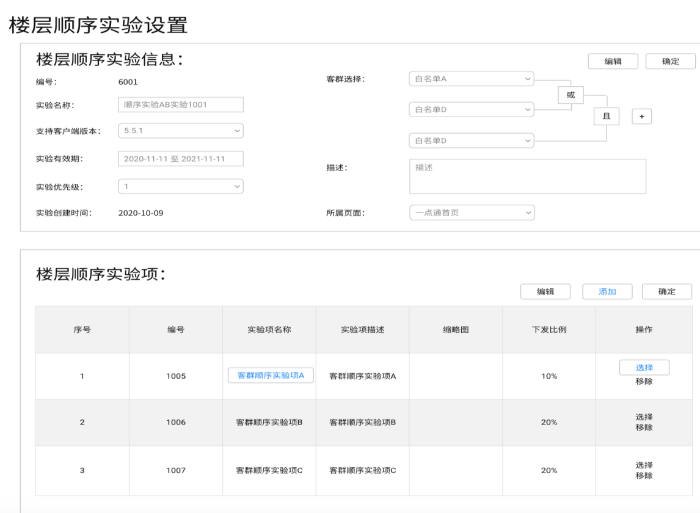Click 选择 for item number 1007
The width and height of the screenshot is (700, 513).
coord(644,465)
